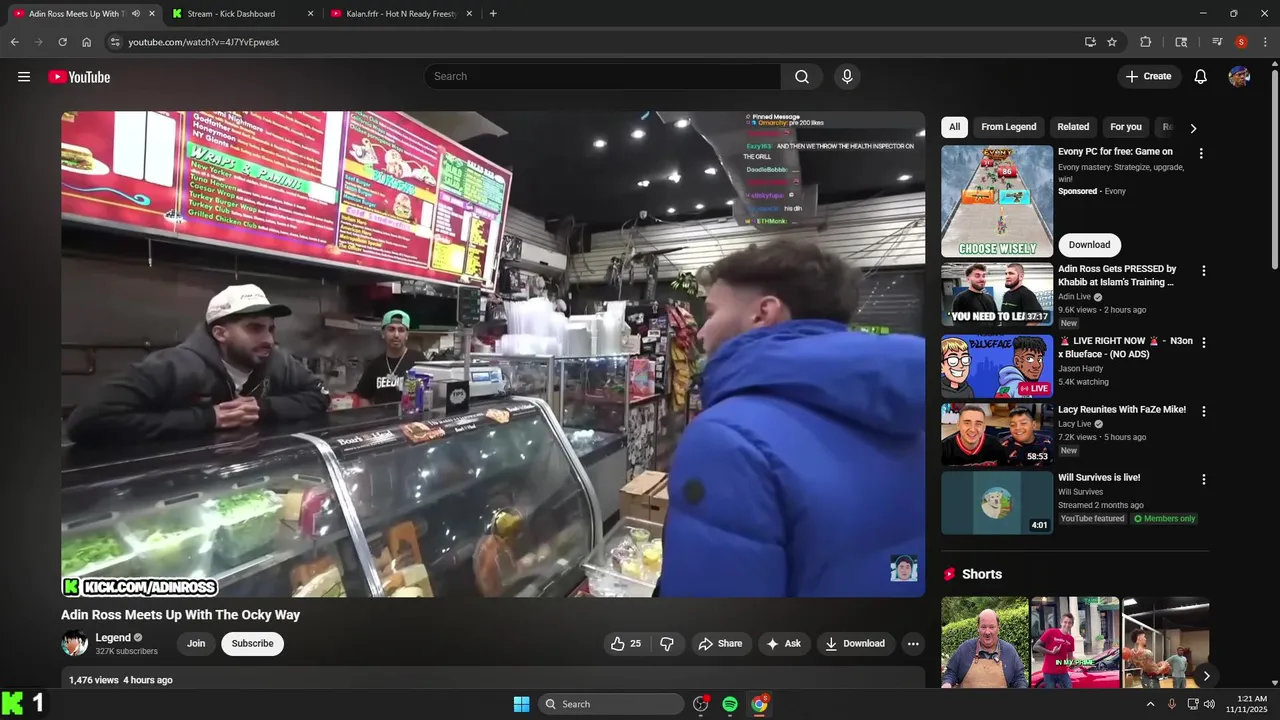Go to YouTube home via logo

[x=79, y=77]
